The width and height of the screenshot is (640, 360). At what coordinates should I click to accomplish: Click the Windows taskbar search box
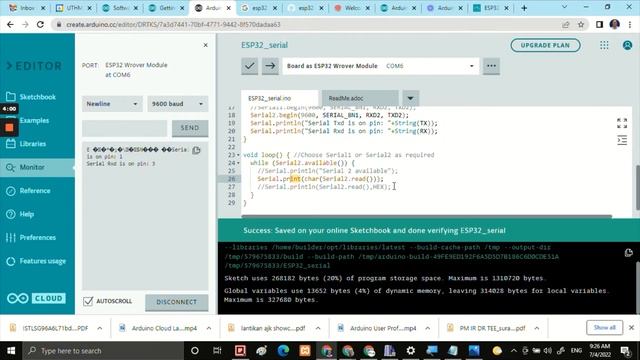pyautogui.click(x=103, y=351)
